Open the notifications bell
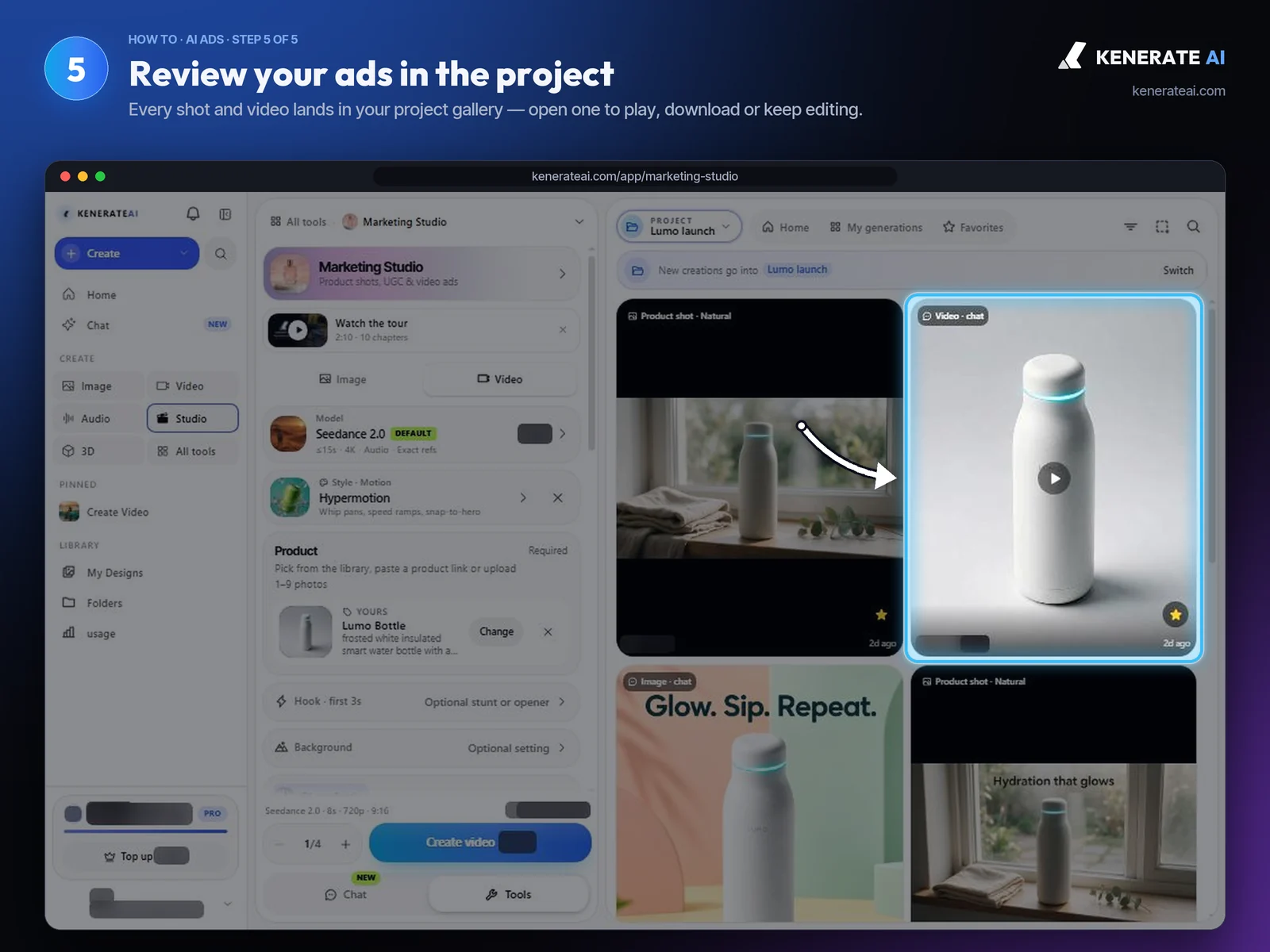Image resolution: width=1270 pixels, height=952 pixels. 193,214
